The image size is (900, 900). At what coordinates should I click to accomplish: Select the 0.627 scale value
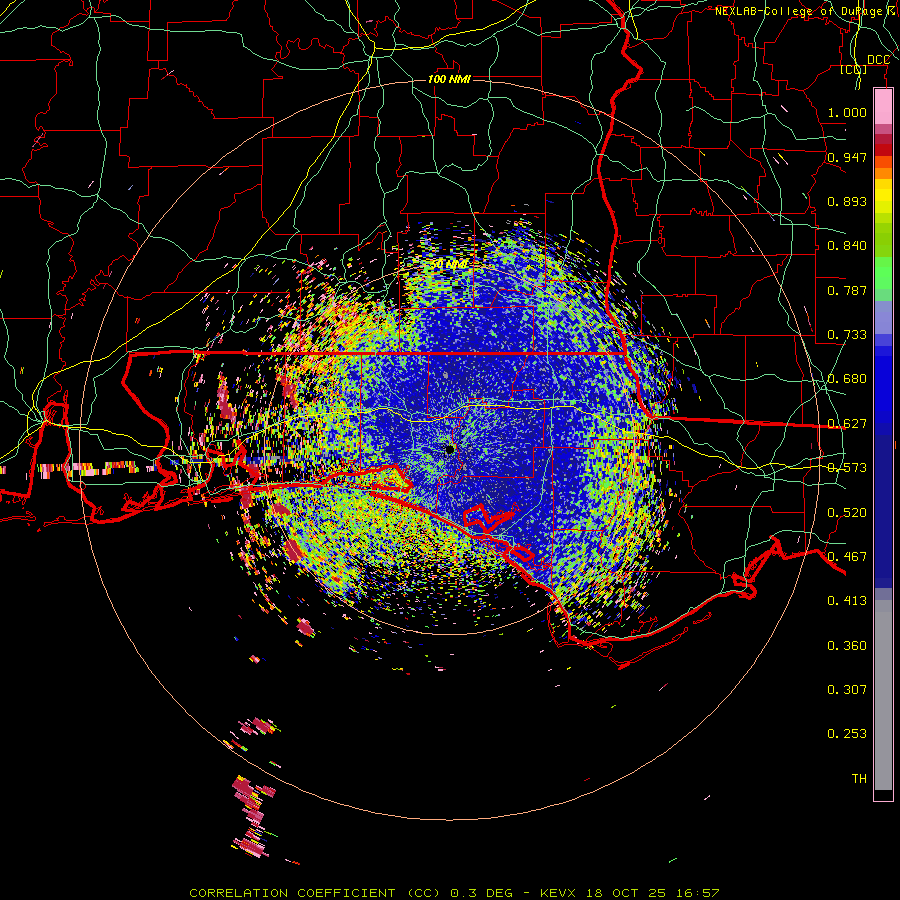click(847, 424)
